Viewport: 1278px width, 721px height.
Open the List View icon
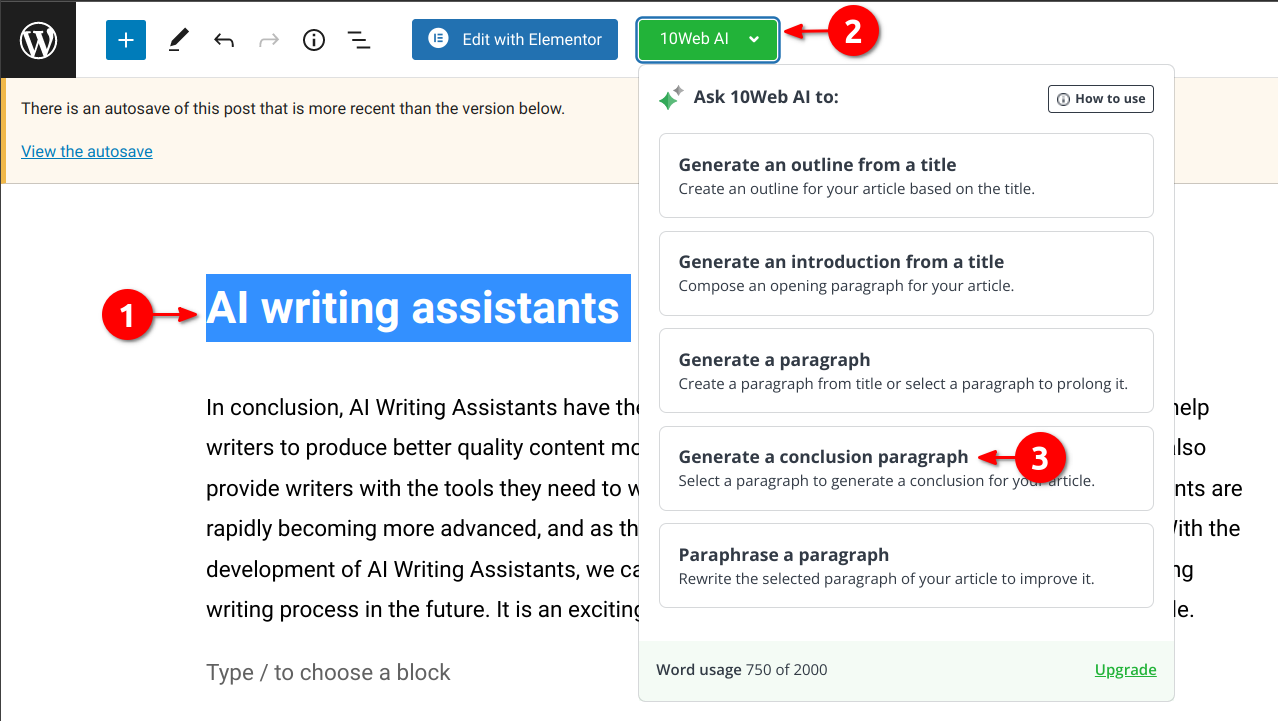click(359, 40)
